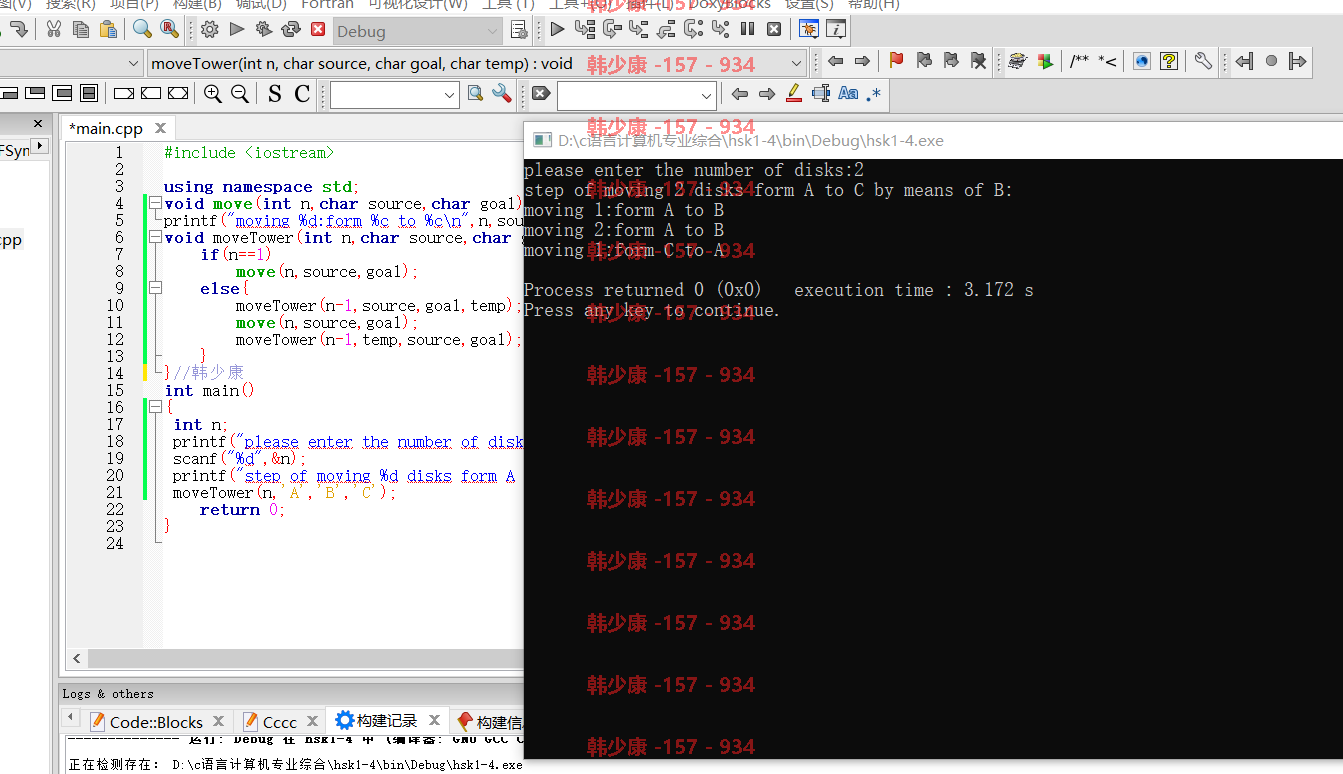1343x774 pixels.
Task: Zoom out the editor with minus magnifier
Action: 240,94
